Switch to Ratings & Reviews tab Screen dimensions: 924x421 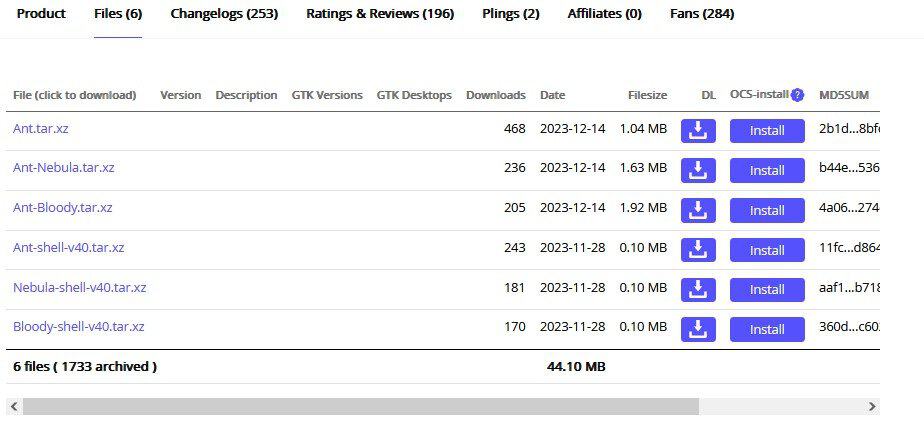(x=380, y=14)
